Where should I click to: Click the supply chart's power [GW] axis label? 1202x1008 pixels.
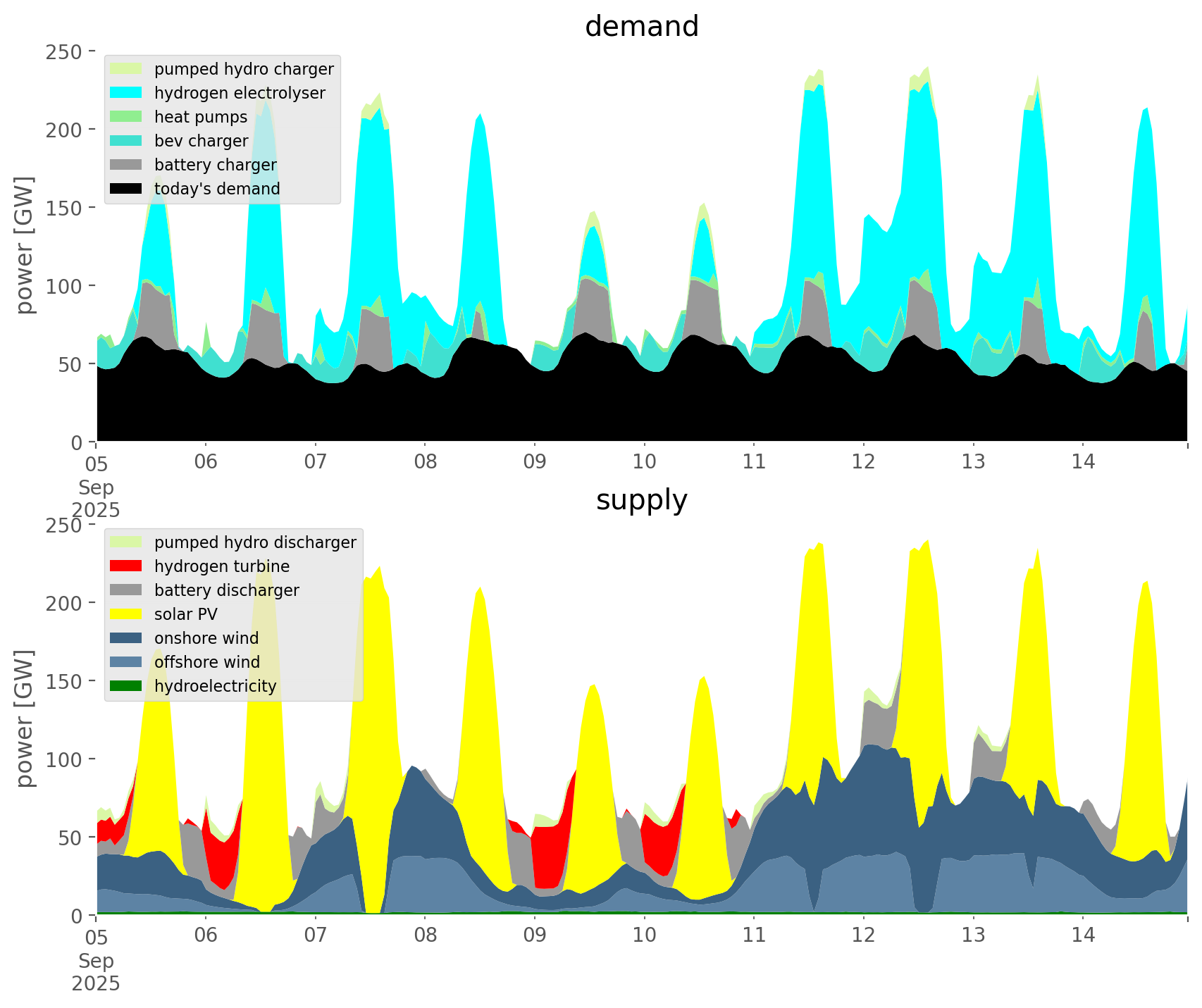25,718
